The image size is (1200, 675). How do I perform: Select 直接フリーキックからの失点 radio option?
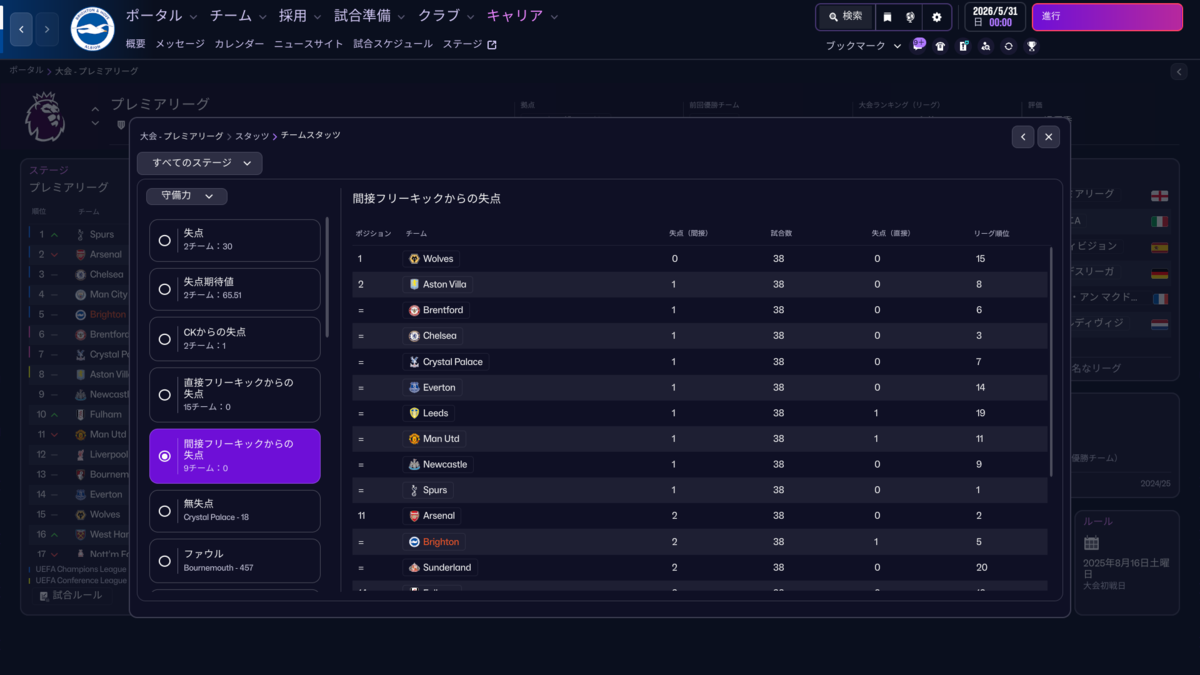165,394
